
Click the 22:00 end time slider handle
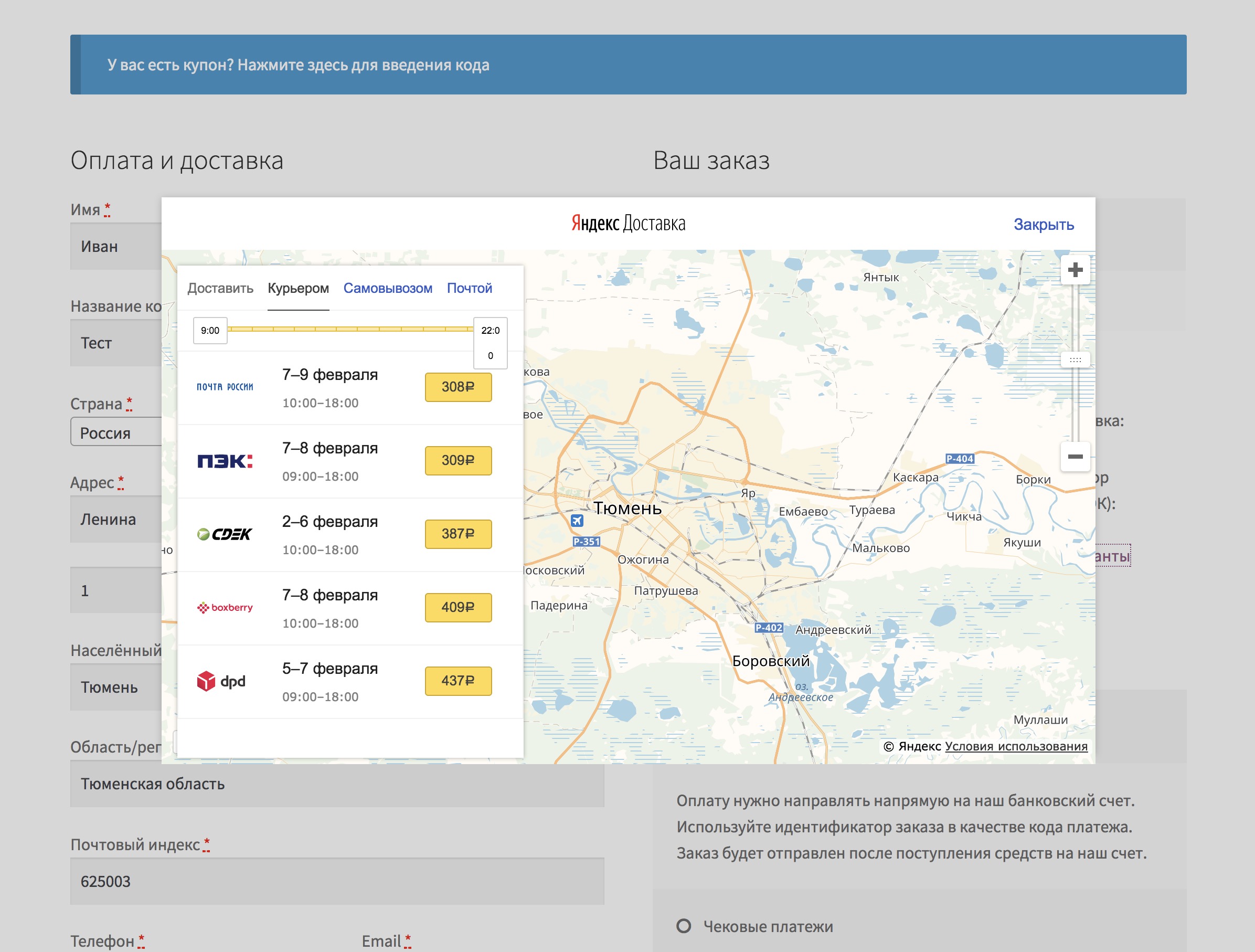[x=490, y=342]
